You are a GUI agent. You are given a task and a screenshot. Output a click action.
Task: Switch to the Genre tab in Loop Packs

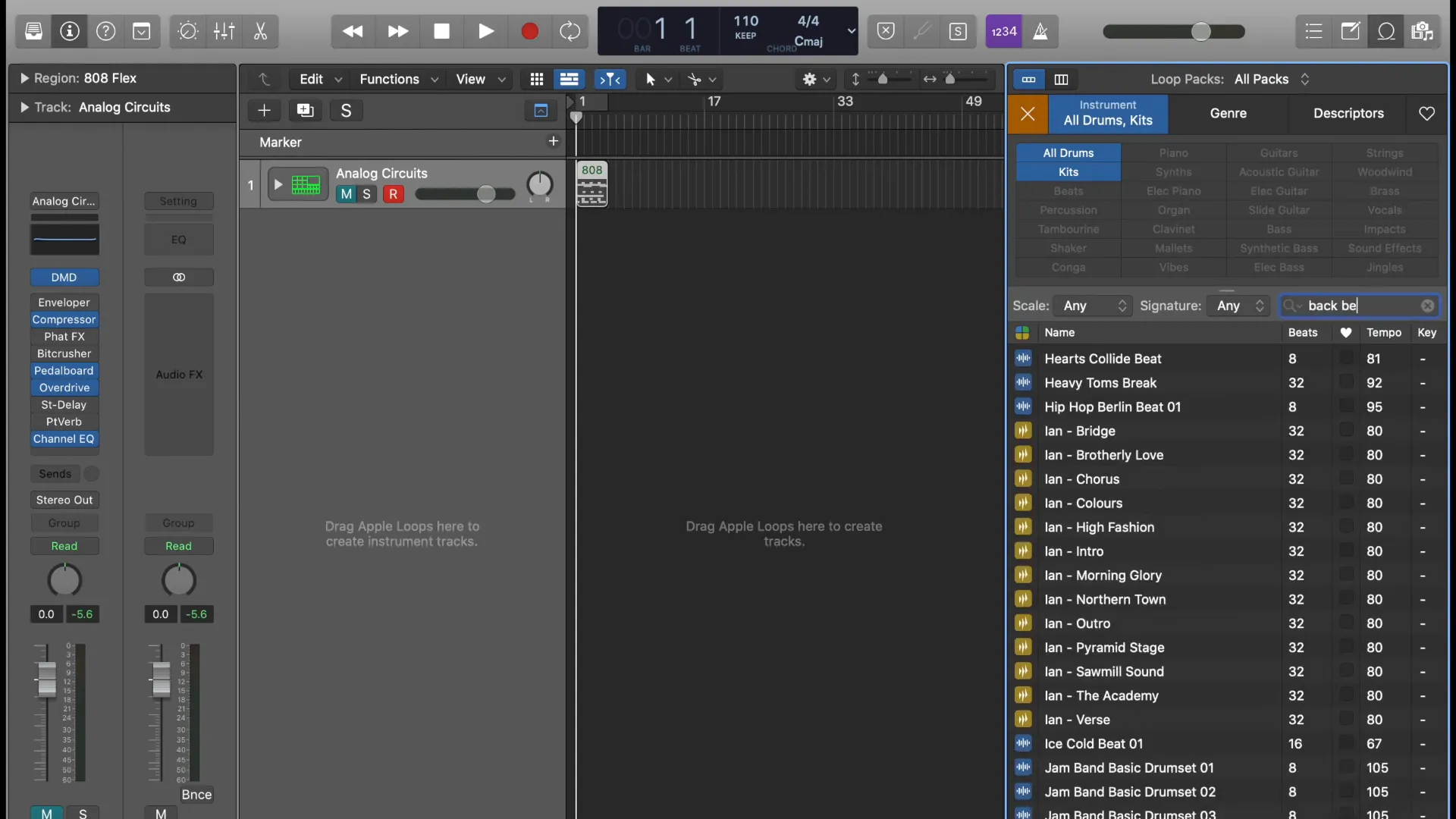point(1228,114)
